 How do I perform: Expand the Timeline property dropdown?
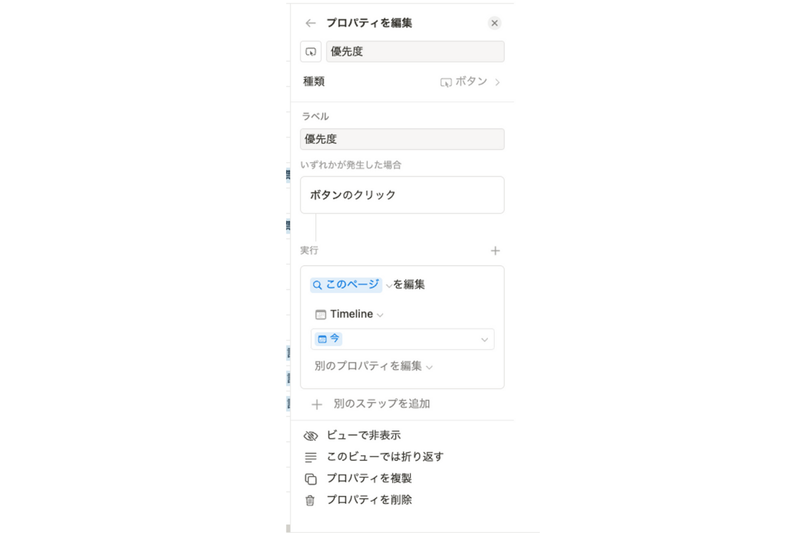tap(380, 315)
